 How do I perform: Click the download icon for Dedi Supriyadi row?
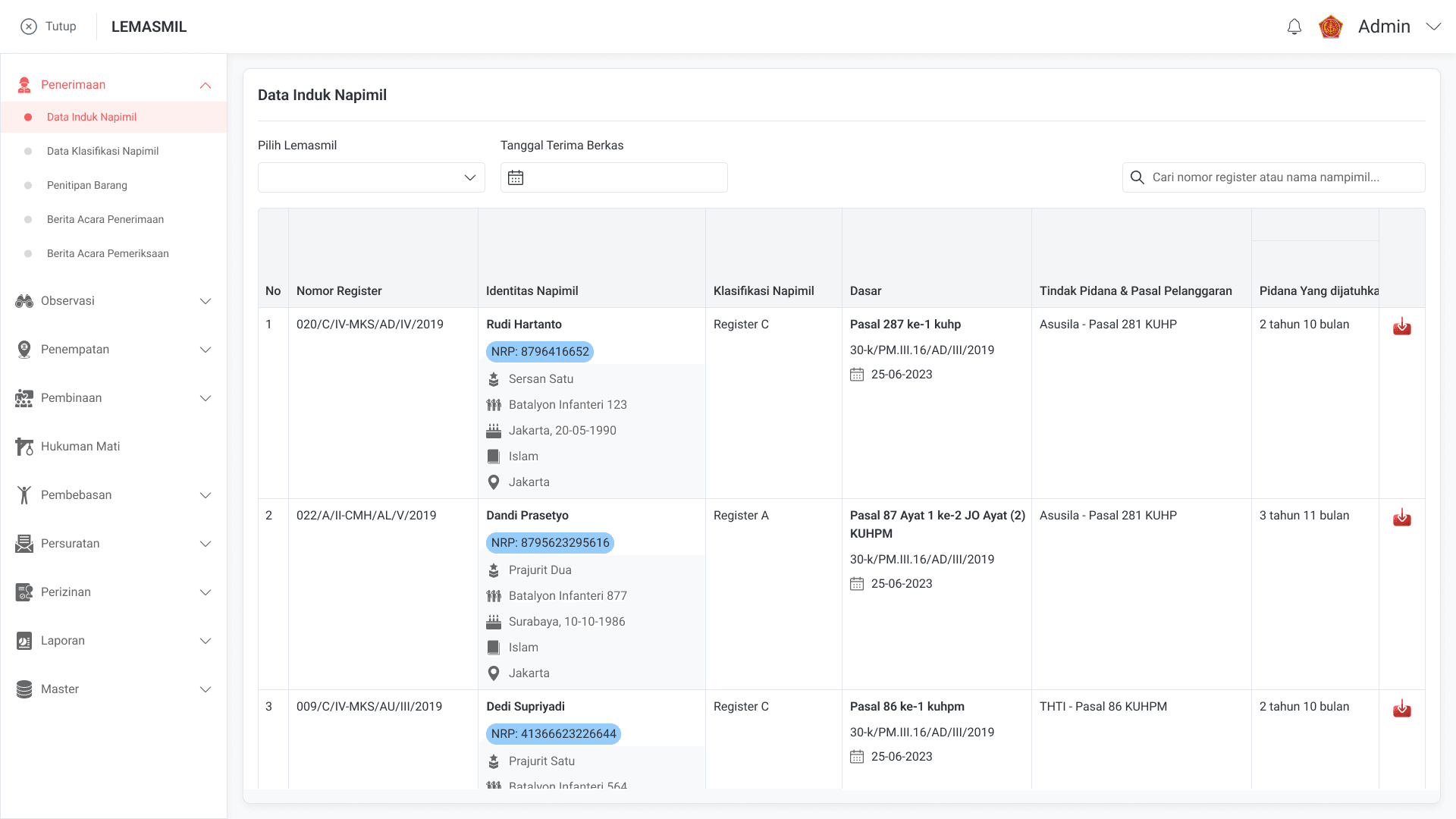click(1401, 709)
